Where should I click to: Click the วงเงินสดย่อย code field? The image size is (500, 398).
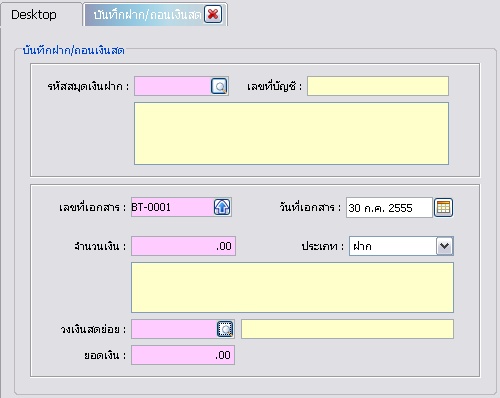point(174,329)
